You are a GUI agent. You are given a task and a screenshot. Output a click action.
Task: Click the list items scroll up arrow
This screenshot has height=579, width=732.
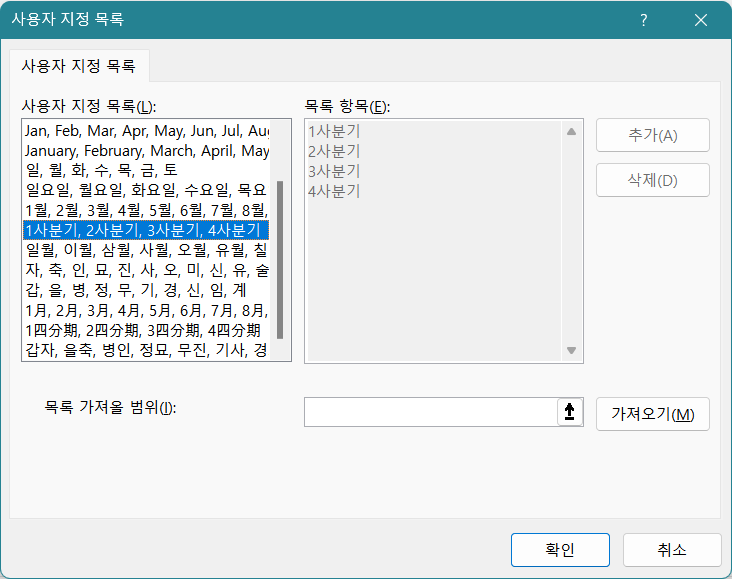571,132
